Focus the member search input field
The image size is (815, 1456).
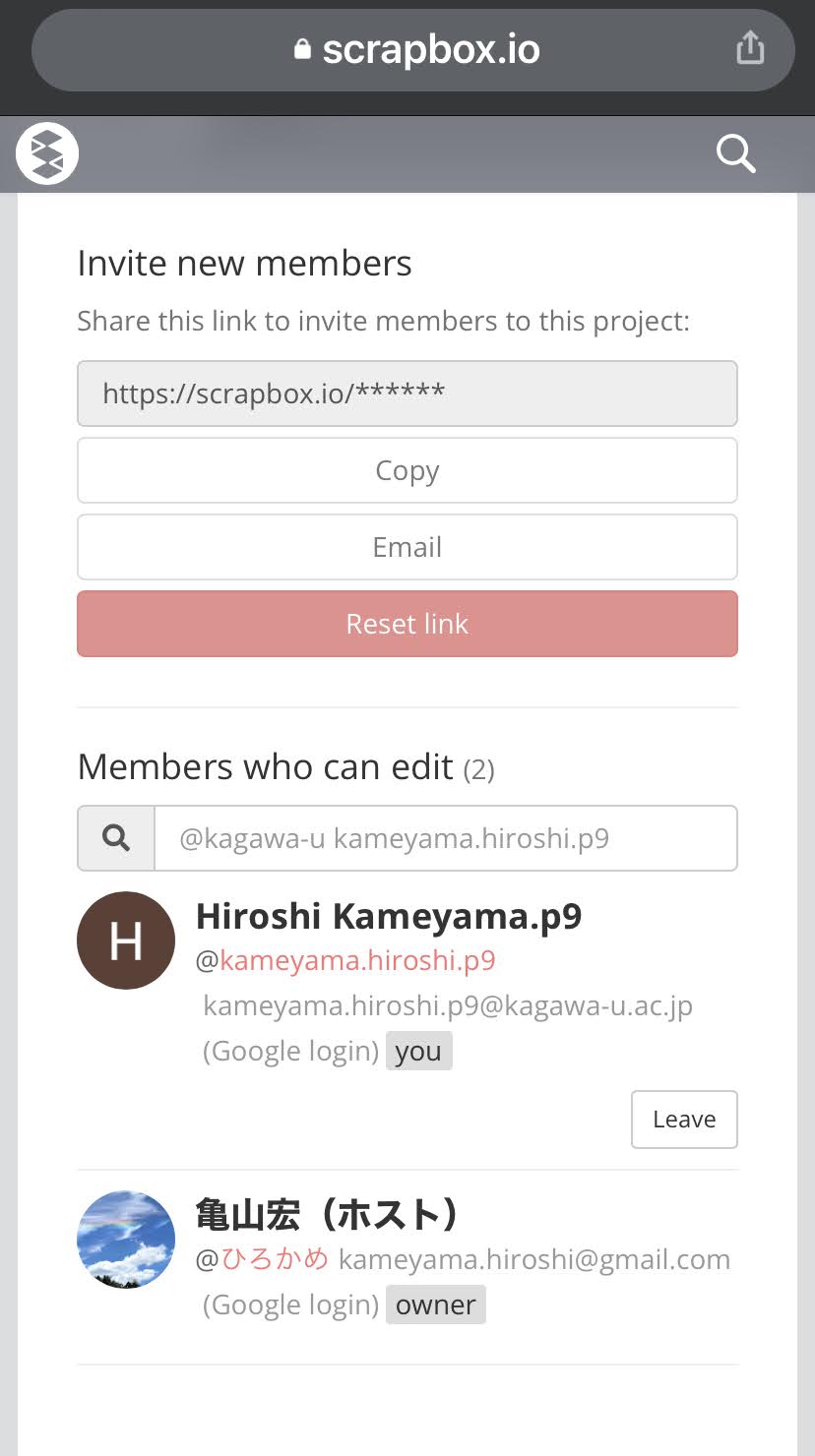(445, 838)
